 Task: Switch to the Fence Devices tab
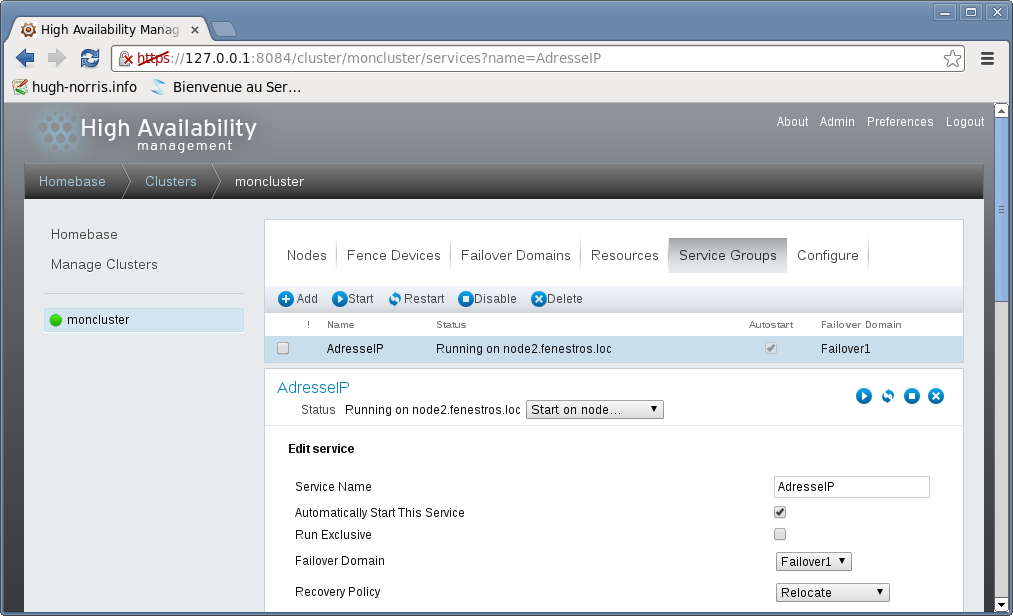point(393,255)
